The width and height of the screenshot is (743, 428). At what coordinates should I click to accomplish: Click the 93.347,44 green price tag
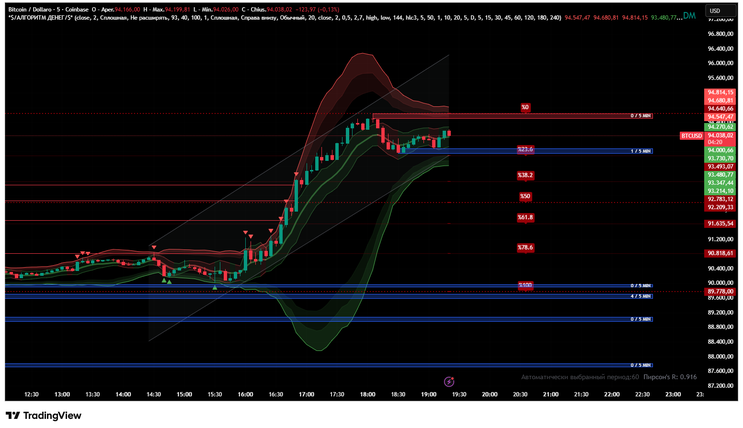720,182
